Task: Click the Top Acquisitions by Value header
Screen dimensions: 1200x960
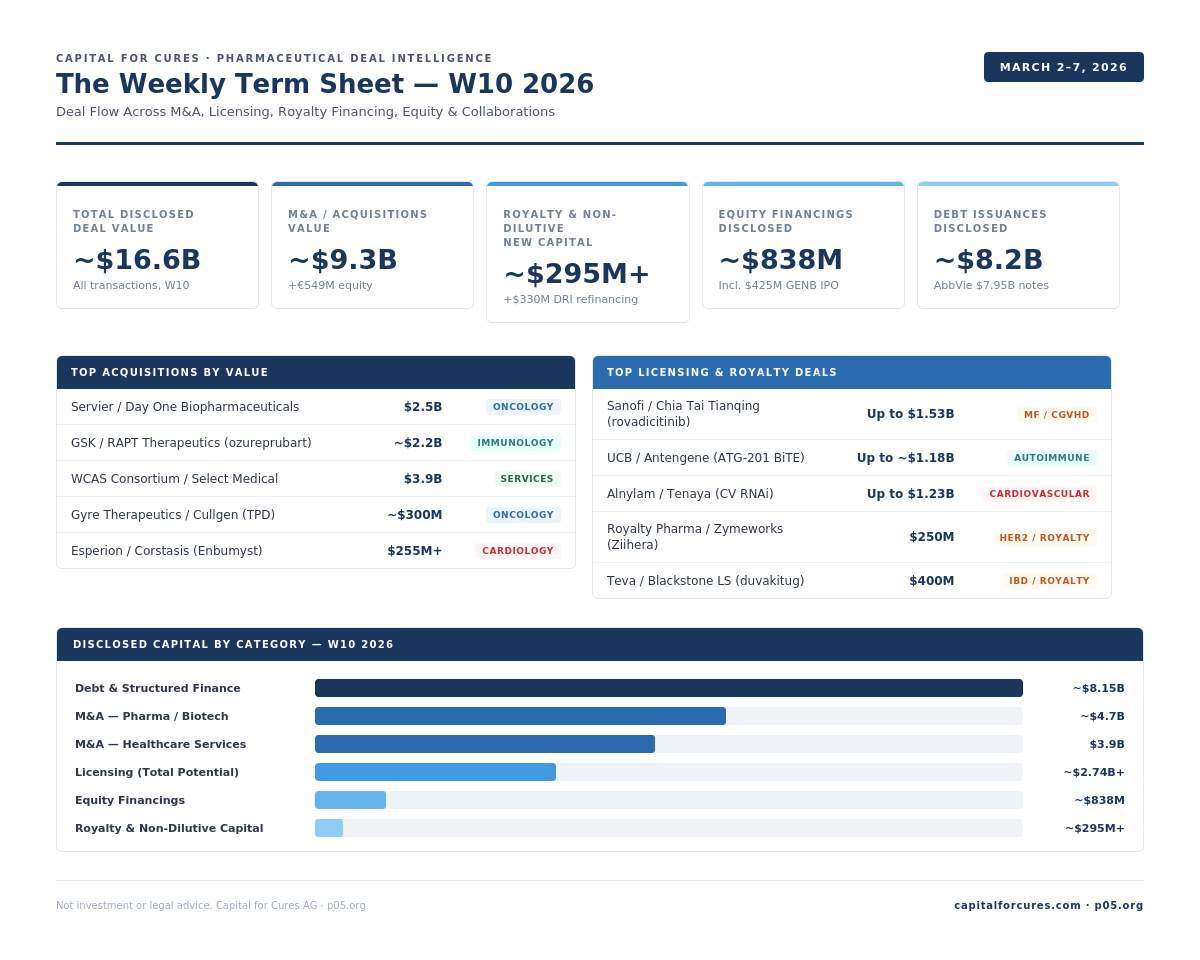Action: click(x=315, y=373)
